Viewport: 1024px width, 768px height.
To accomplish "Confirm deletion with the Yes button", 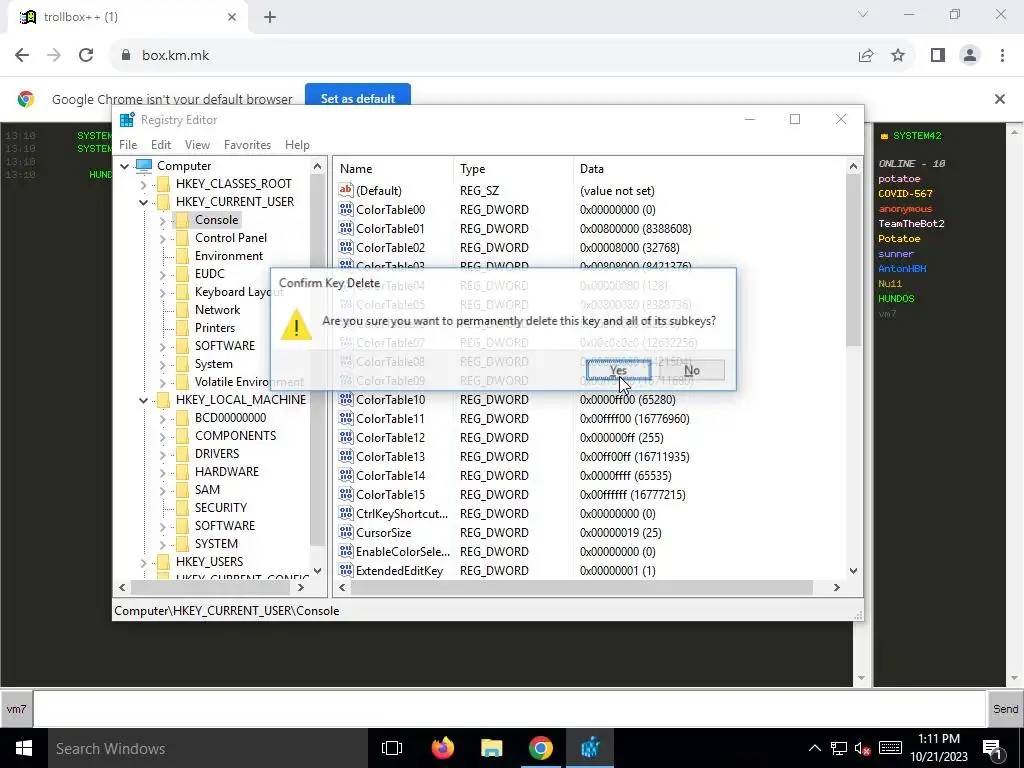I will coord(618,370).
